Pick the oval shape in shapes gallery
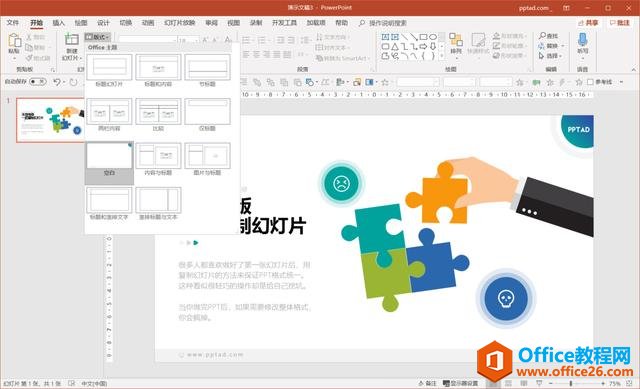640x389 pixels. pos(433,37)
